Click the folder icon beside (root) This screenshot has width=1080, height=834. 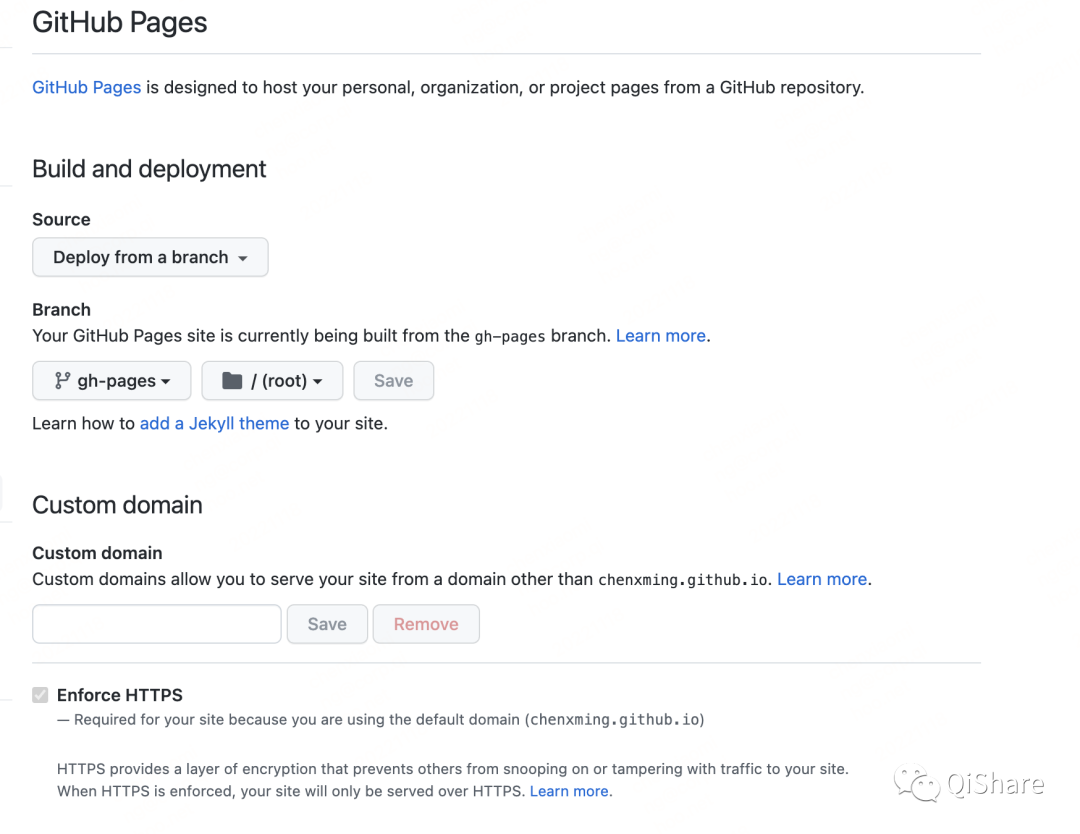[x=230, y=380]
